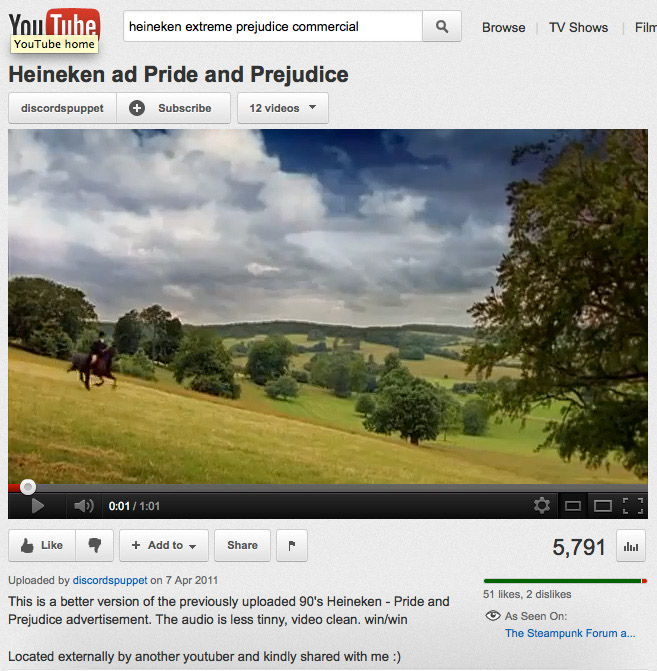657x671 pixels.
Task: Click the thumbs down dislike button
Action: point(95,545)
